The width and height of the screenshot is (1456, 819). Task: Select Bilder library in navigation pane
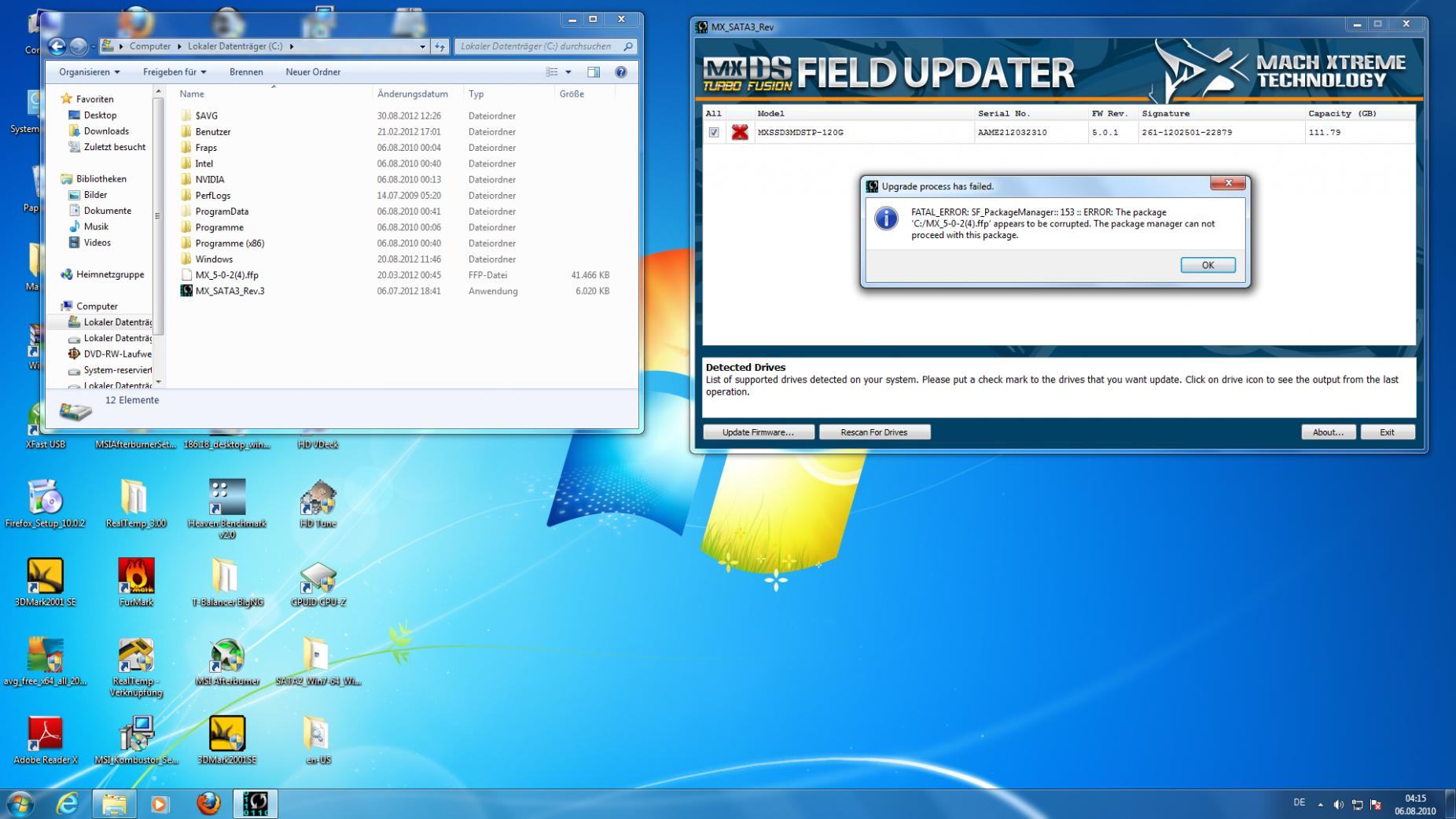click(x=95, y=195)
